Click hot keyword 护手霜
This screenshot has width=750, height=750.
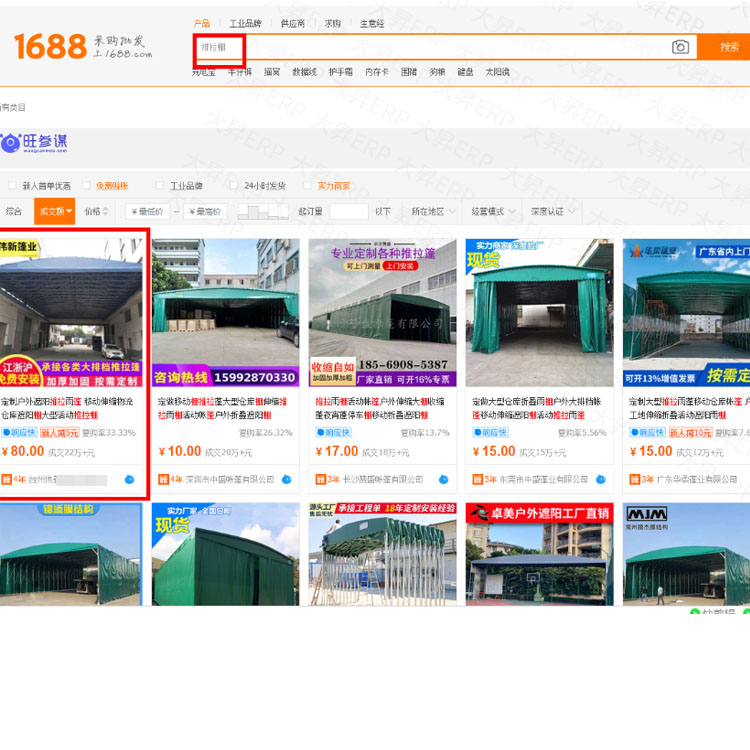pyautogui.click(x=341, y=72)
